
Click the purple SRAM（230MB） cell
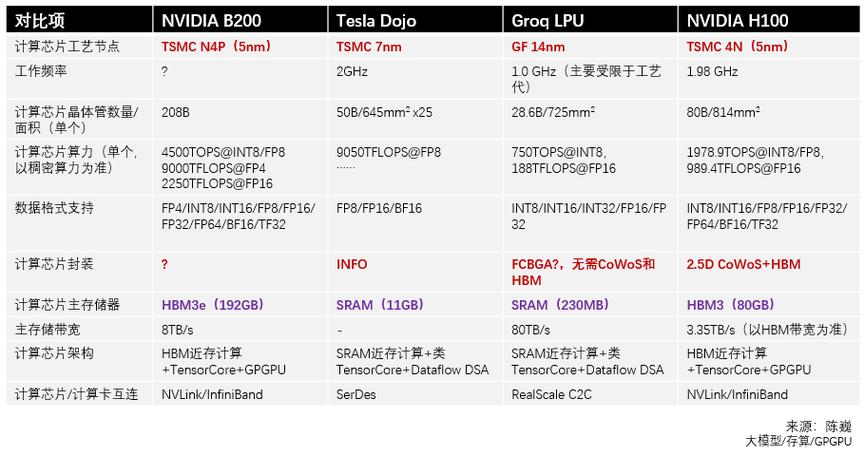(x=559, y=304)
